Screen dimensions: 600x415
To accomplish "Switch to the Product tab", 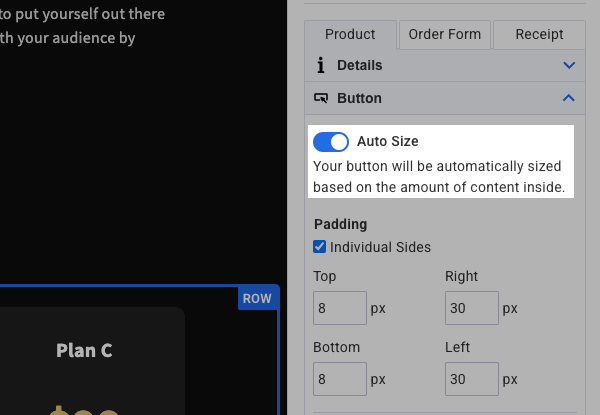I will [x=350, y=34].
